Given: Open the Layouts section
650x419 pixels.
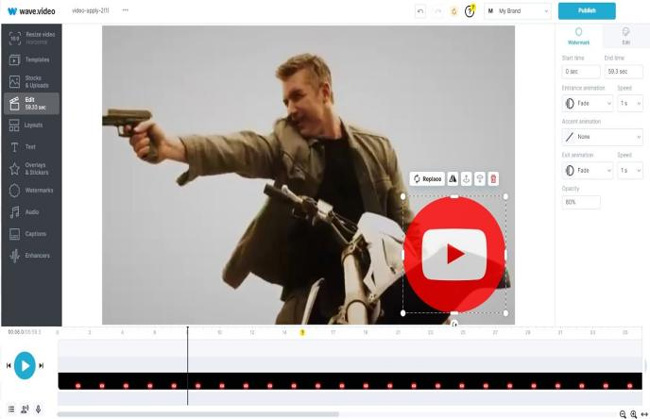Looking at the screenshot, I should pyautogui.click(x=32, y=125).
